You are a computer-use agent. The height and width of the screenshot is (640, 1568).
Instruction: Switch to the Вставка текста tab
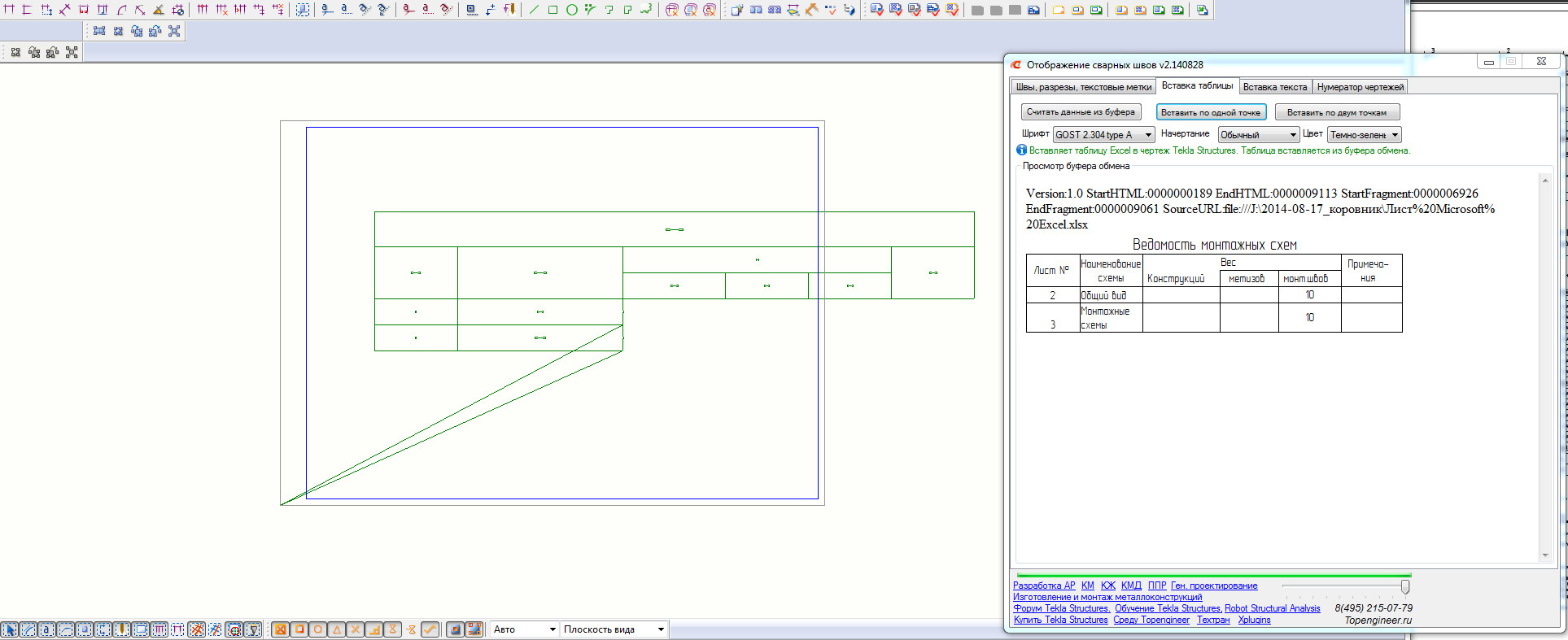tap(1274, 87)
